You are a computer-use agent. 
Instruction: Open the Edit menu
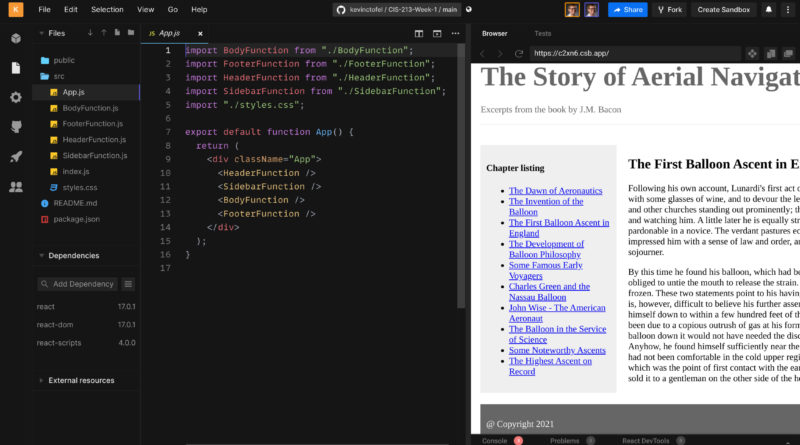[x=71, y=10]
